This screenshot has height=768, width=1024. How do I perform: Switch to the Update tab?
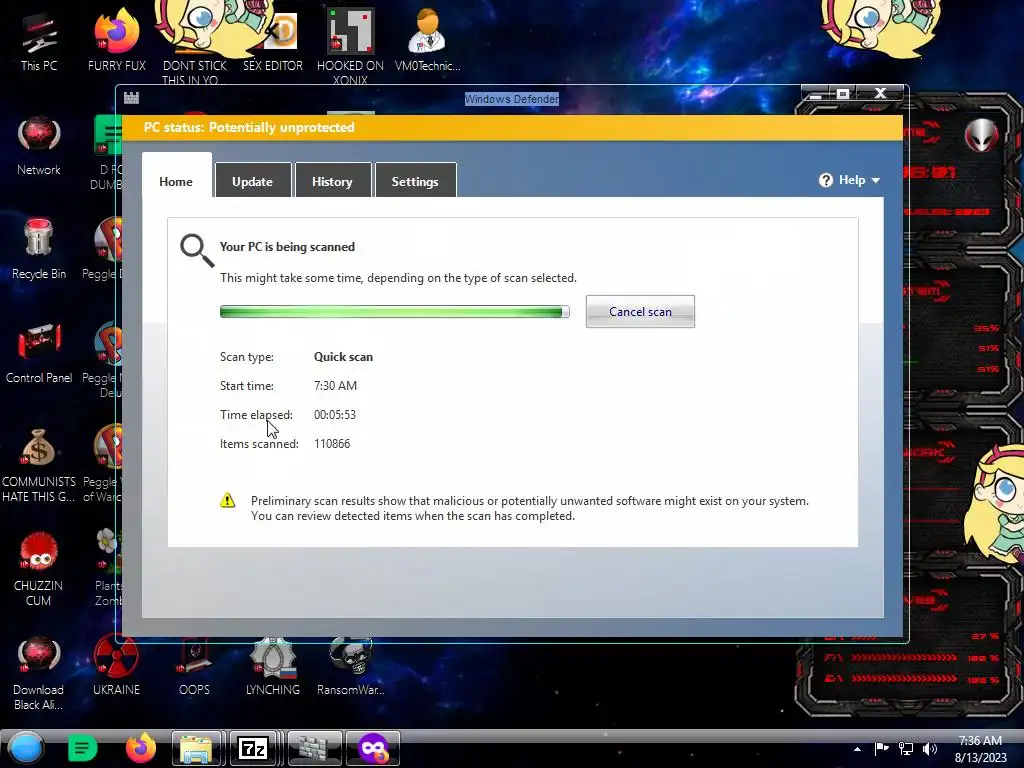(253, 180)
